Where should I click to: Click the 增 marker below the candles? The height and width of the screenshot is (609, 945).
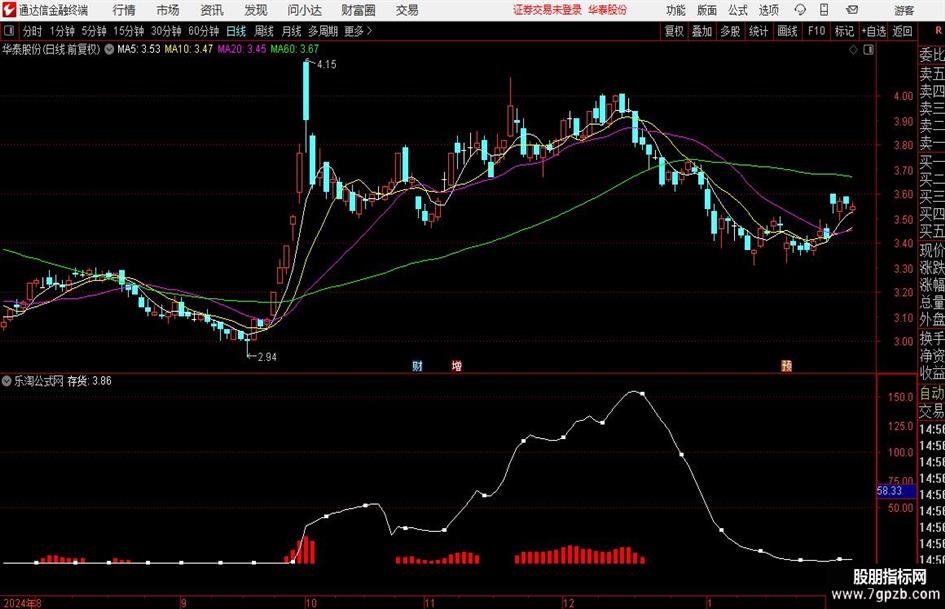pos(457,366)
